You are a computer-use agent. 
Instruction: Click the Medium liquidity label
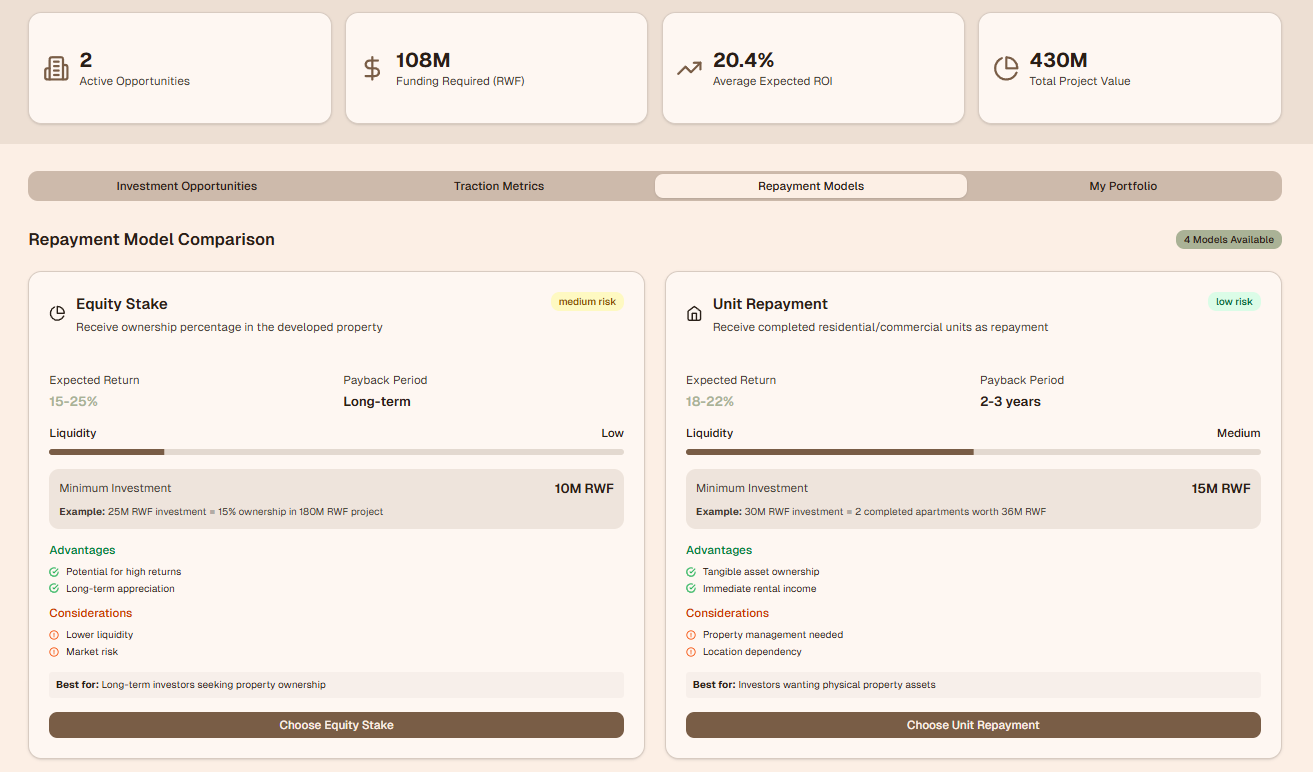1239,433
